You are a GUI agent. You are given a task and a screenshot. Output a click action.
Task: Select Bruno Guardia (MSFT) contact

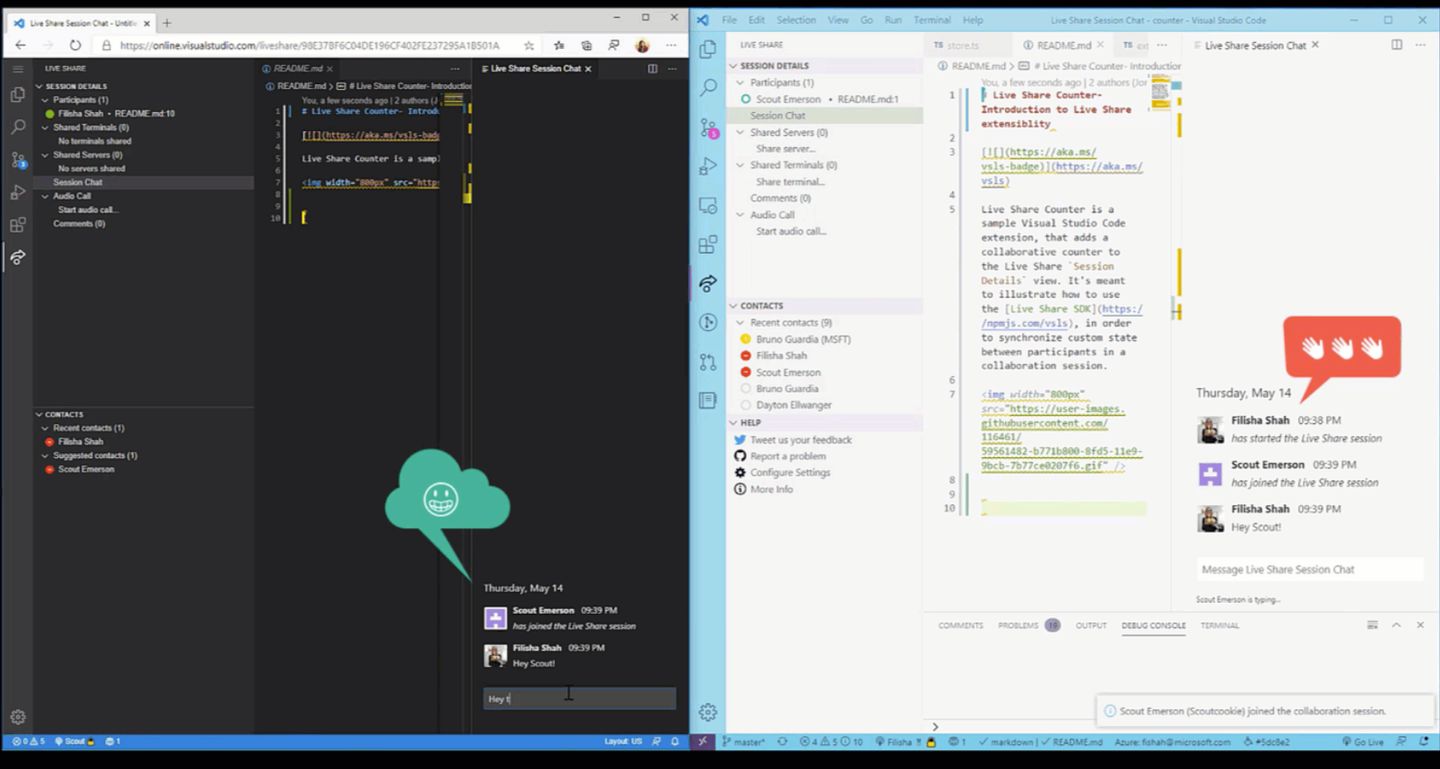pos(803,339)
